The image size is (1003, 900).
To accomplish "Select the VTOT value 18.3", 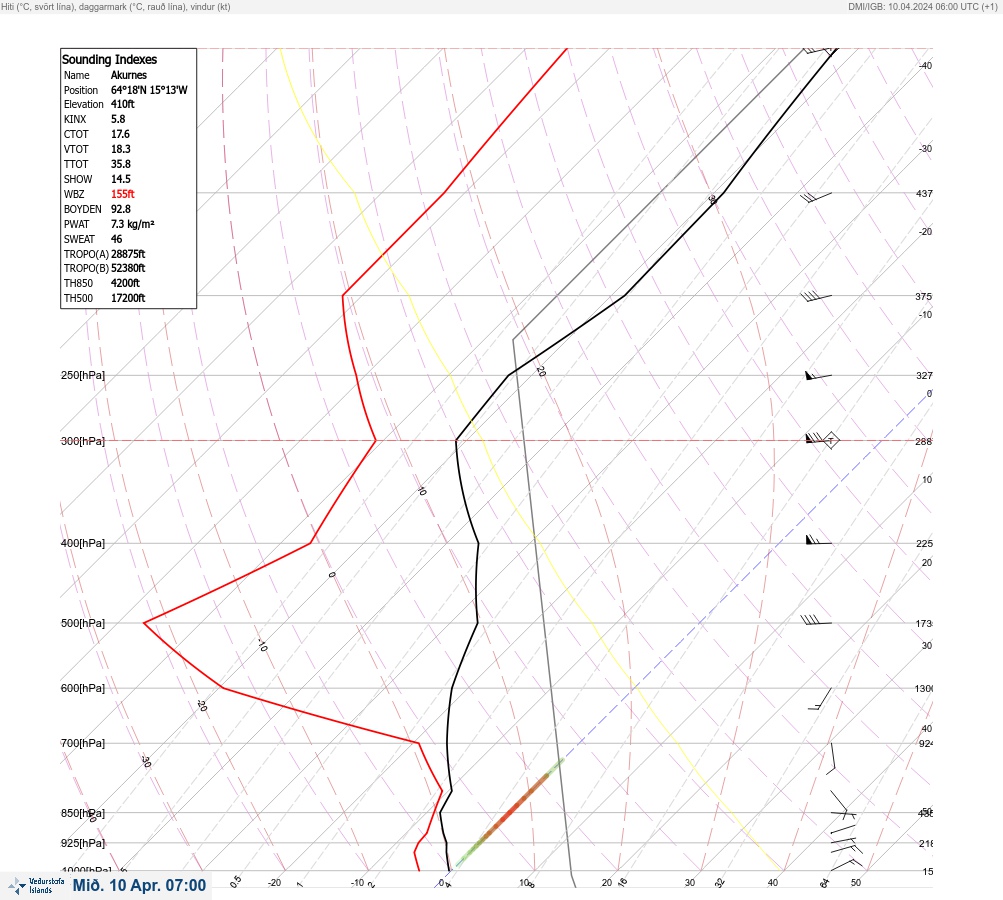I will coord(121,148).
